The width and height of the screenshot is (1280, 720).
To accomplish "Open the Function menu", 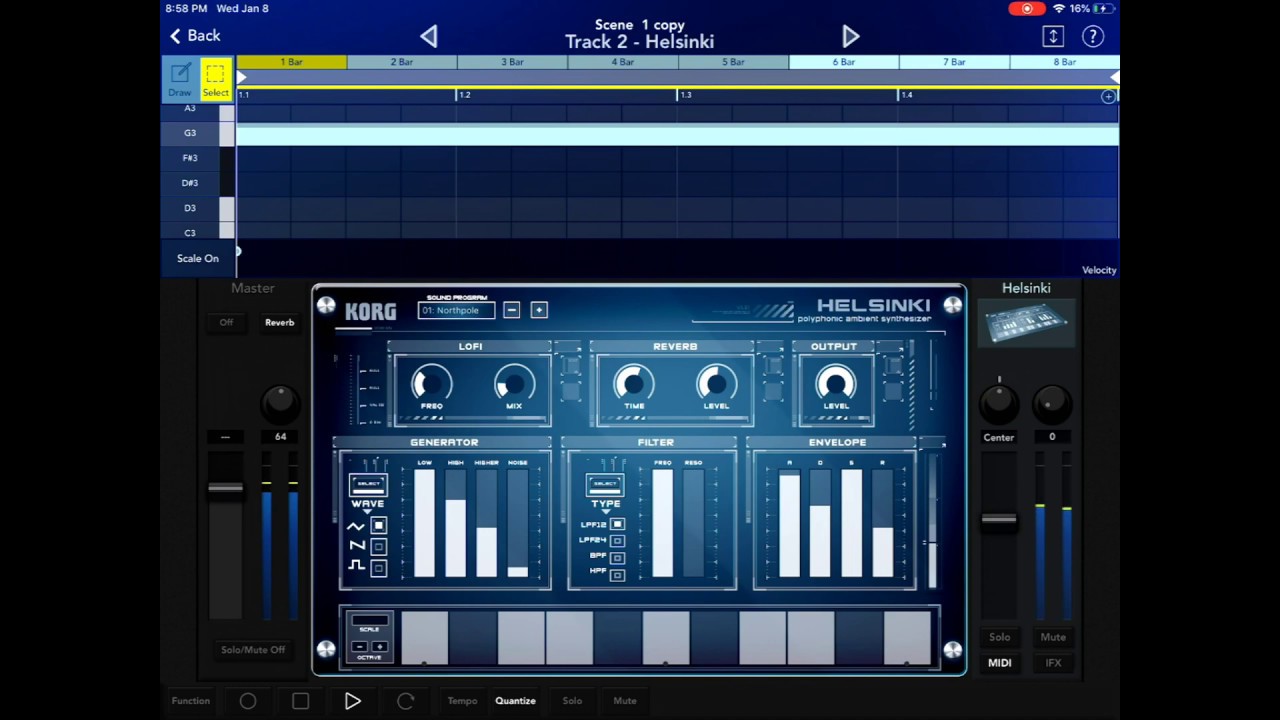I will point(191,701).
